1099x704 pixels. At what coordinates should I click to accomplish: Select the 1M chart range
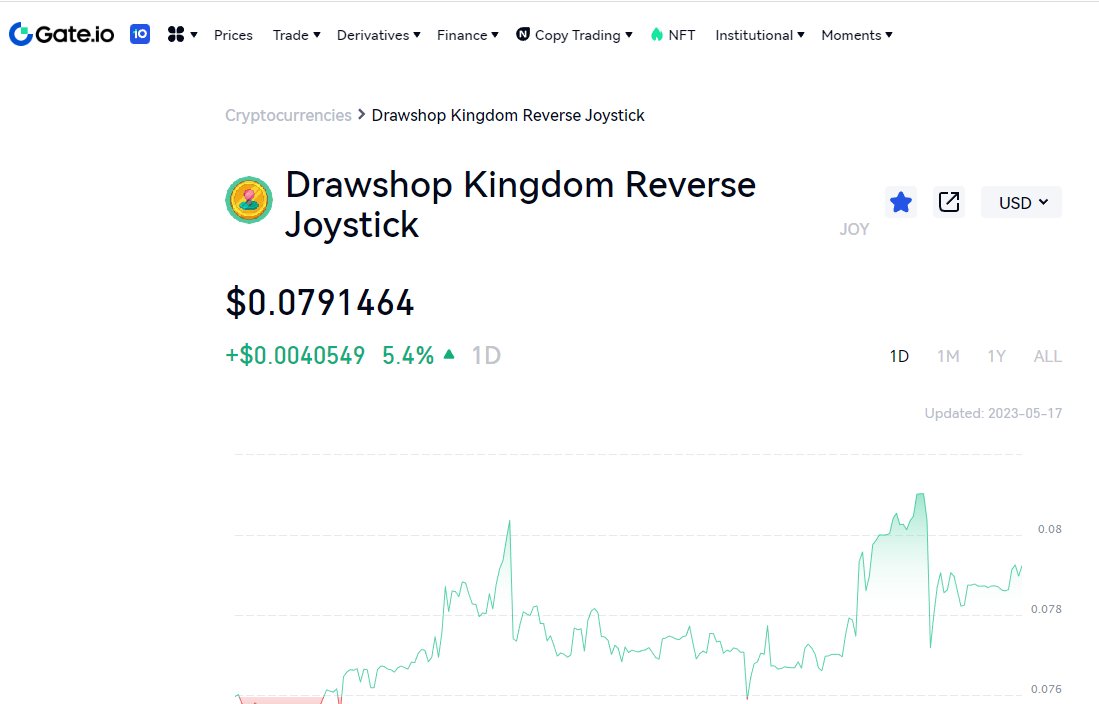pyautogui.click(x=948, y=356)
